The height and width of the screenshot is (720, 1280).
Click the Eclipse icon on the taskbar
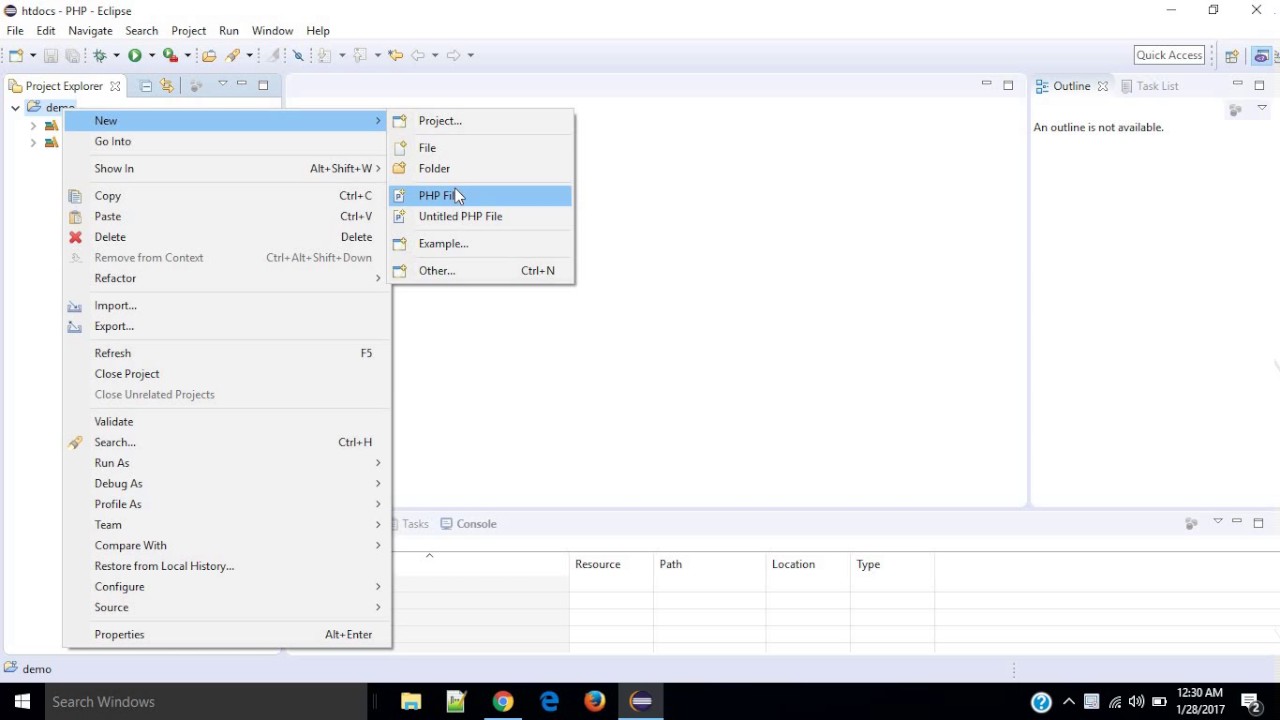641,701
